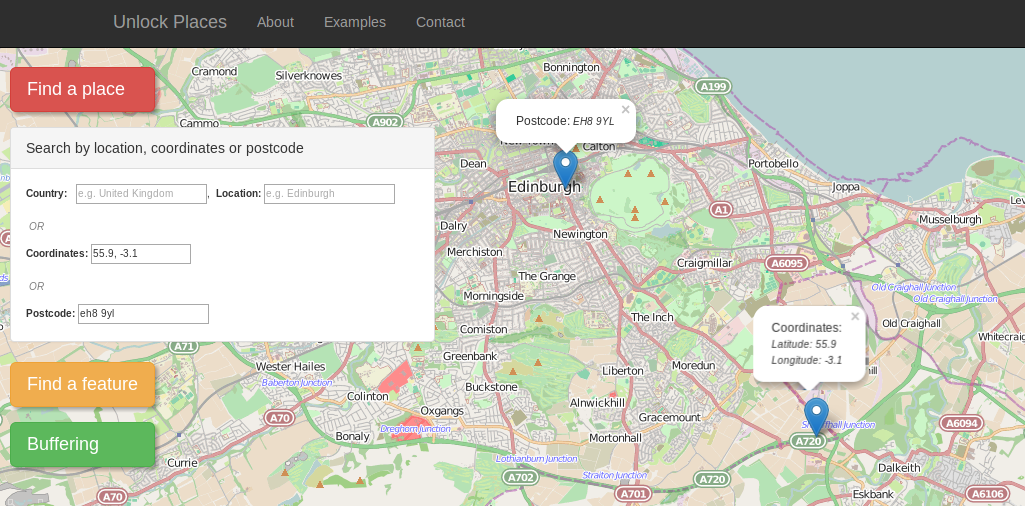Screen dimensions: 1025x506
Task: Open the Contact navigation link
Action: click(x=440, y=22)
